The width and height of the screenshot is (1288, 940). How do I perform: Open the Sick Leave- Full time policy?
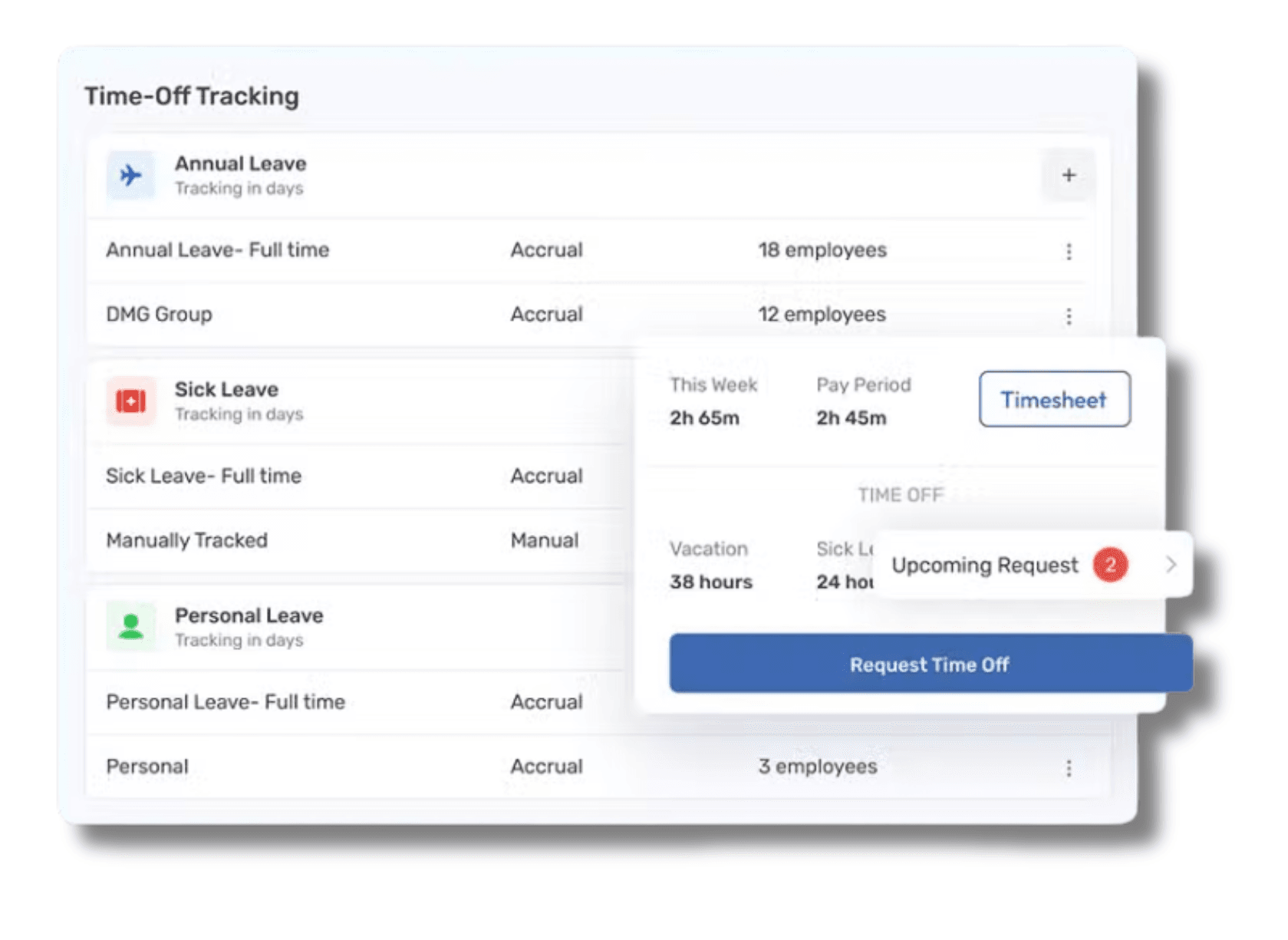(x=203, y=477)
